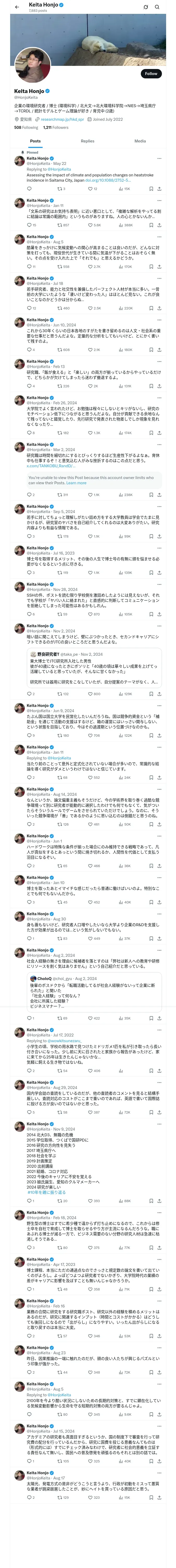Switch to the Replies tab
The height and width of the screenshot is (1568, 176).
click(x=87, y=141)
